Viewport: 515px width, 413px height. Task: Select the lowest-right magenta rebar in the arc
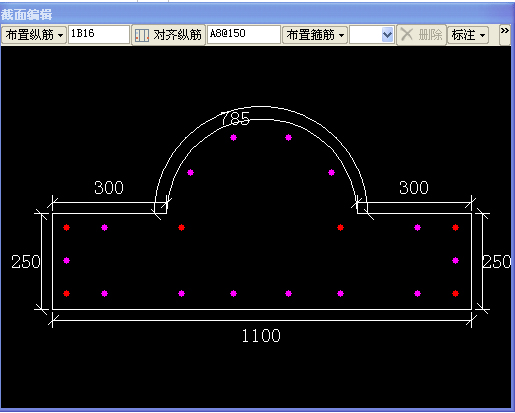click(x=331, y=172)
